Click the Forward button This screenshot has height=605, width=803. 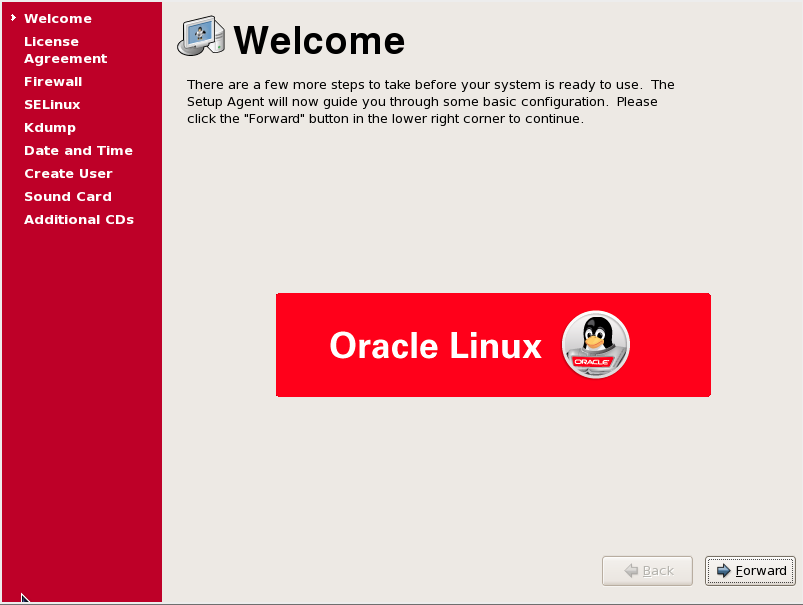coord(750,571)
